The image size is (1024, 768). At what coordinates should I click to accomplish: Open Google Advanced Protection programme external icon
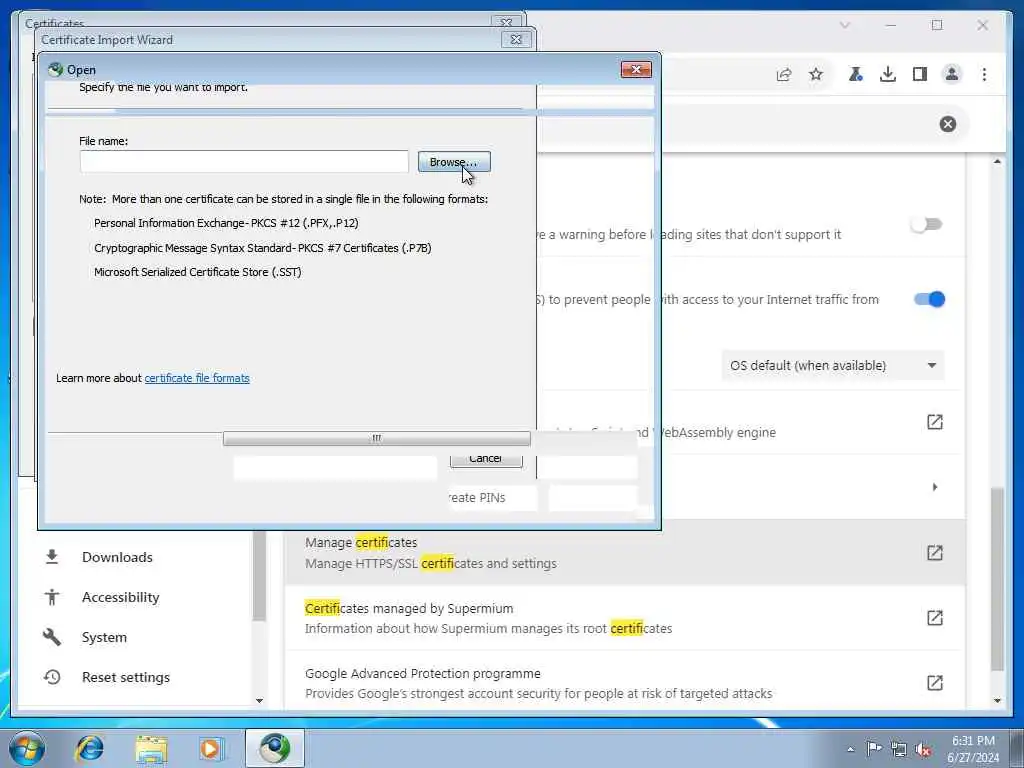(x=935, y=683)
